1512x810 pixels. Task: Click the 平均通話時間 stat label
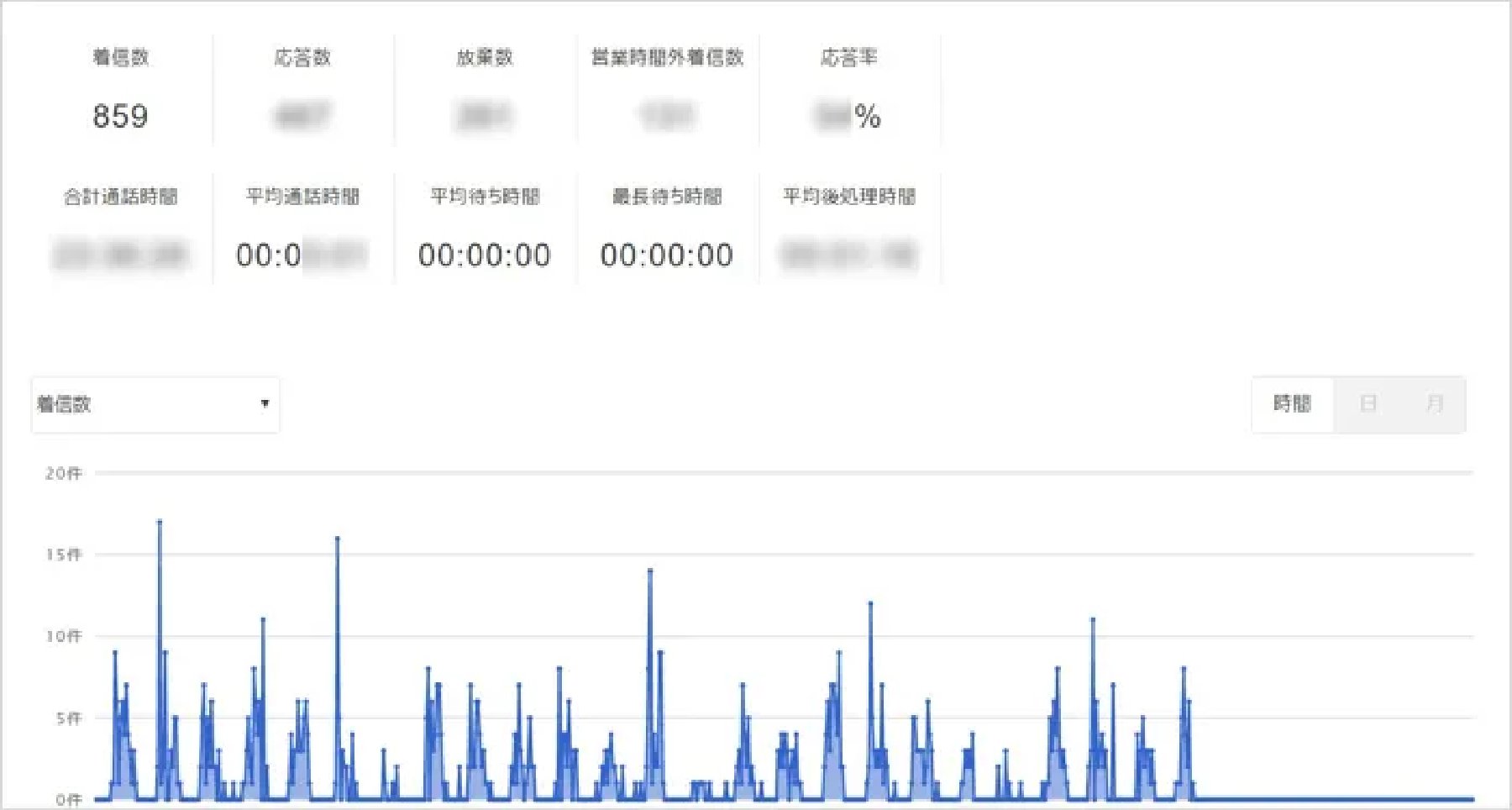(x=302, y=197)
